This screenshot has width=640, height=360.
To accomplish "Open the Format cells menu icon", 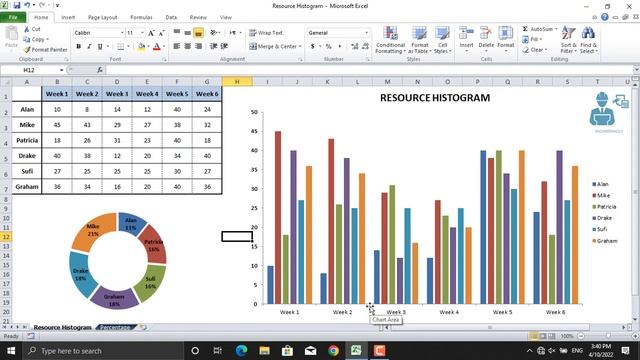I will point(505,33).
